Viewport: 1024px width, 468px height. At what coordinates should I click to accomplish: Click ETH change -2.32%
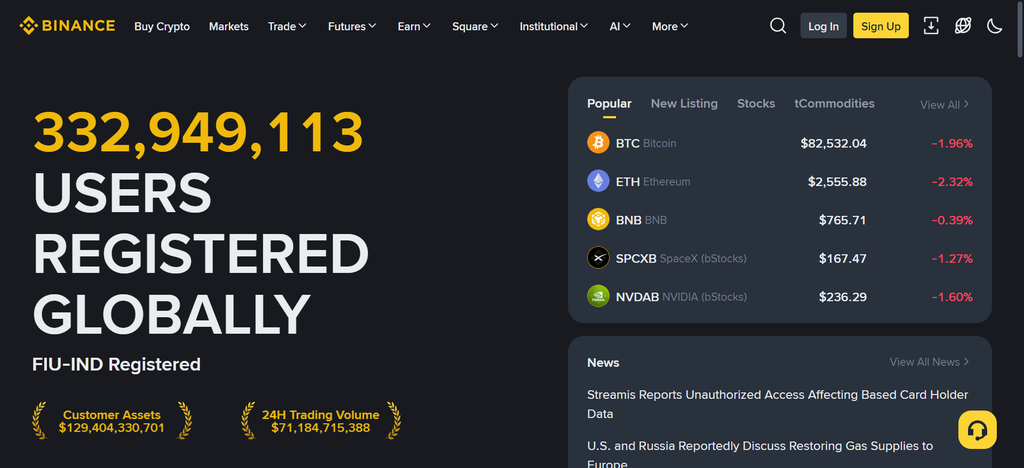click(x=952, y=181)
